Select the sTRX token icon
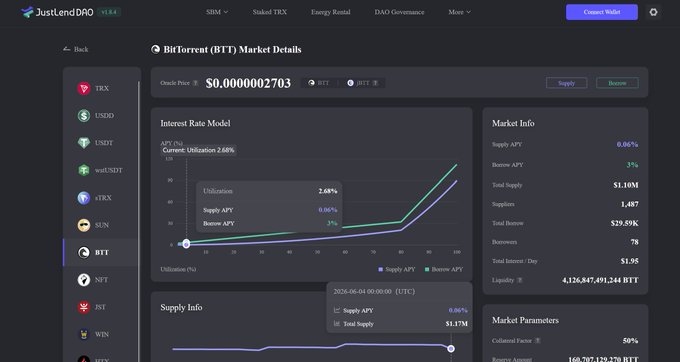680x362 pixels. [x=84, y=198]
